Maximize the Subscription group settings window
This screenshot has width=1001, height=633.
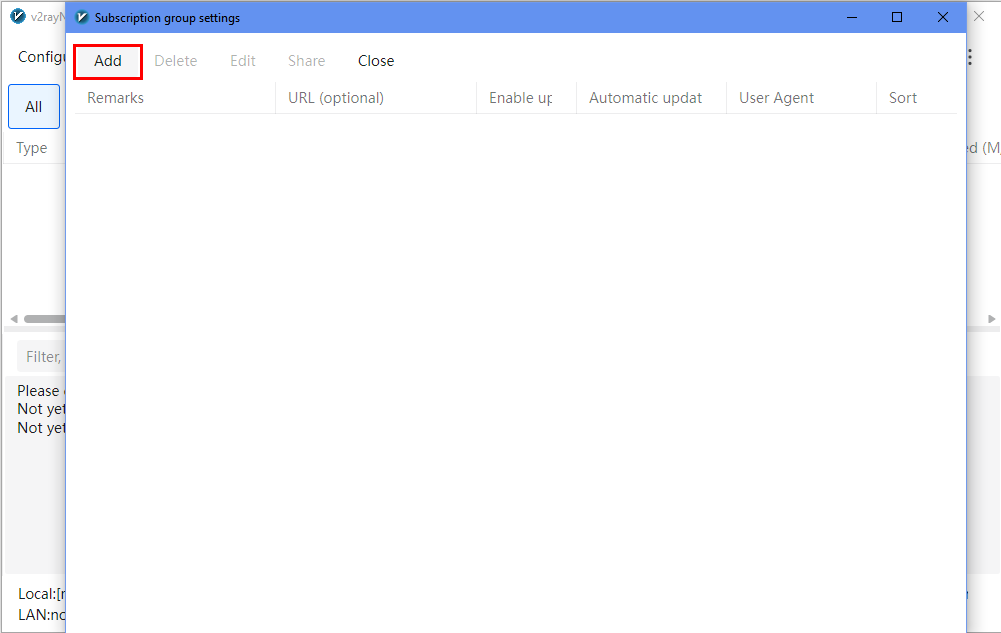(x=897, y=17)
